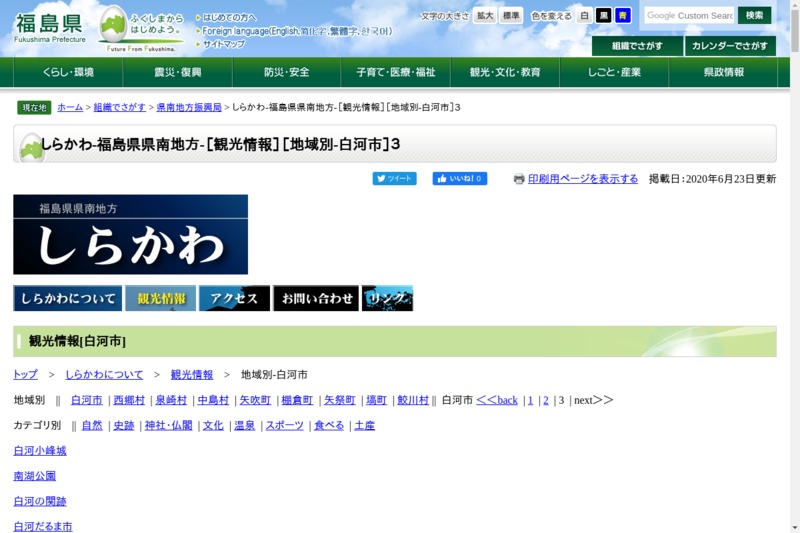Enlarge text size with 拡大 button
Image resolution: width=800 pixels, height=533 pixels.
484,16
